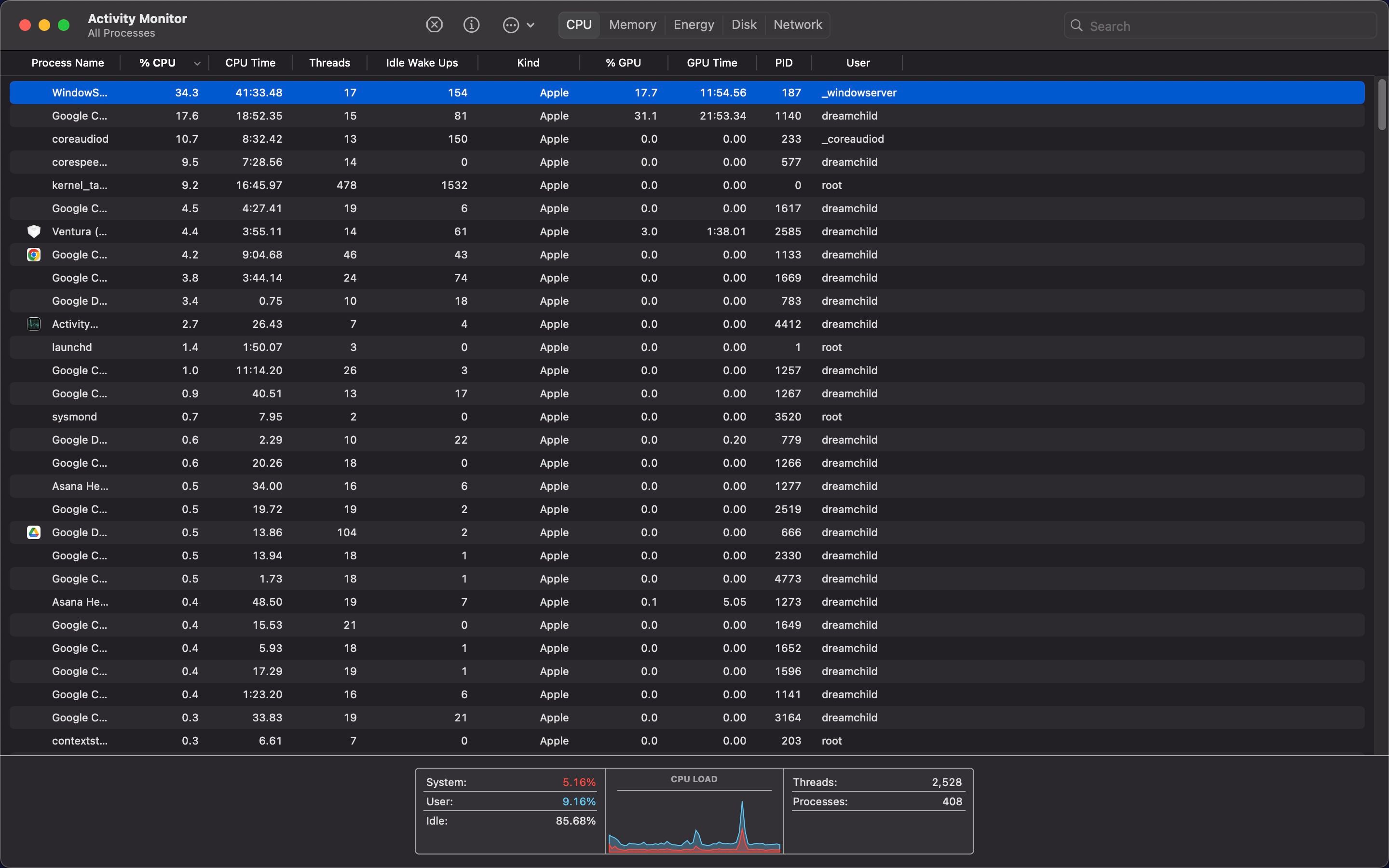The image size is (1389, 868).
Task: Click the quit process (X) toolbar icon
Action: click(x=435, y=24)
